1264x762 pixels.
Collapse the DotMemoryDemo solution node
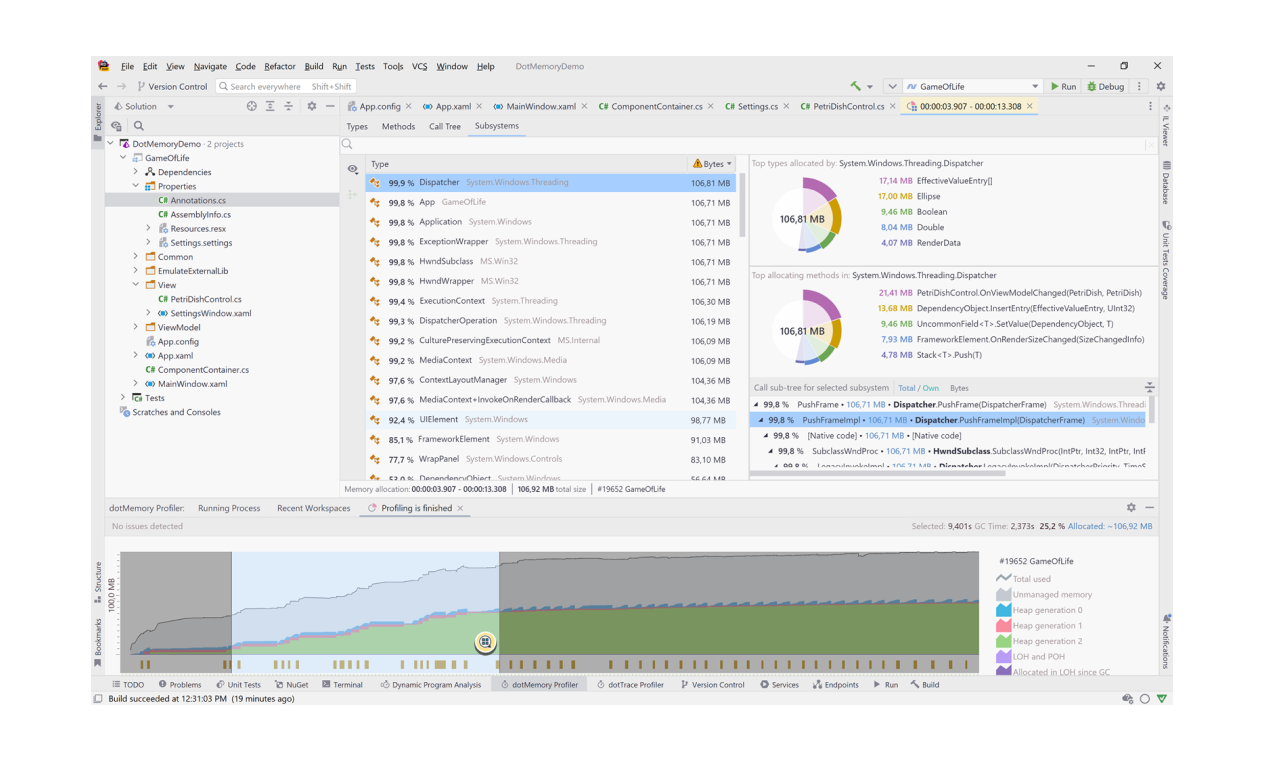coord(111,144)
